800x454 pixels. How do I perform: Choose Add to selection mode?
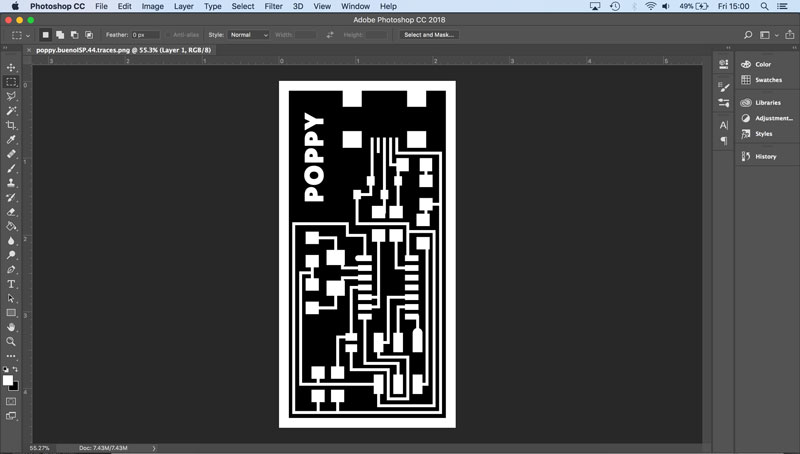click(x=60, y=35)
